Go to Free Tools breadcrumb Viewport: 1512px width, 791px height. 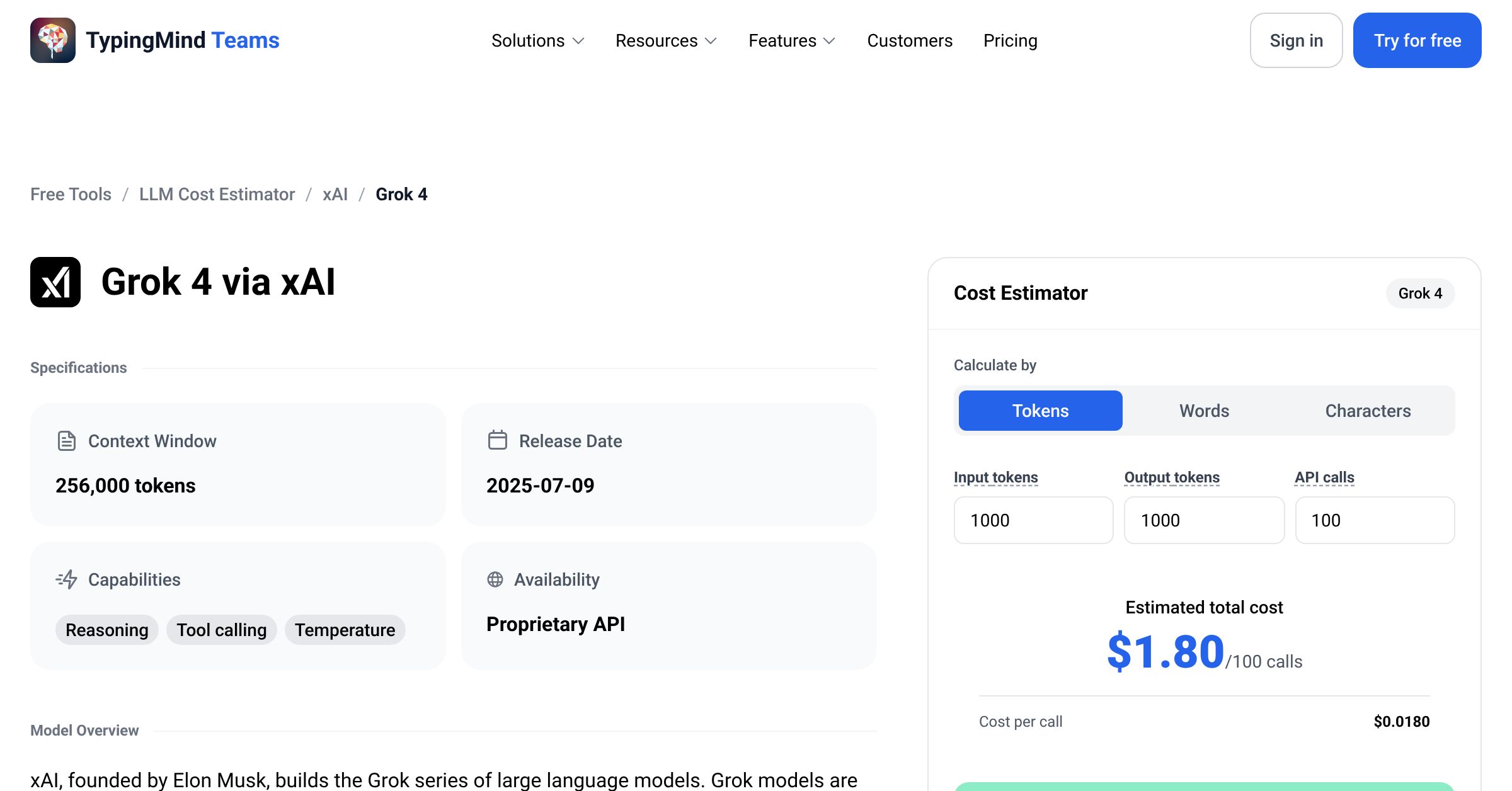[71, 195]
